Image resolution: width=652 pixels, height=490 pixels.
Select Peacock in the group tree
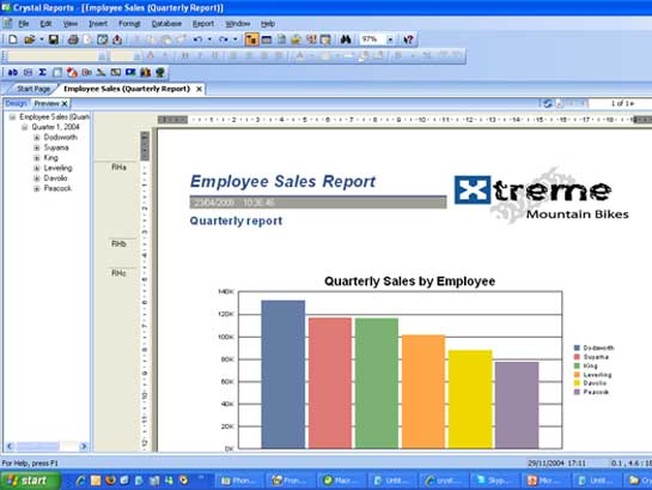pos(57,188)
